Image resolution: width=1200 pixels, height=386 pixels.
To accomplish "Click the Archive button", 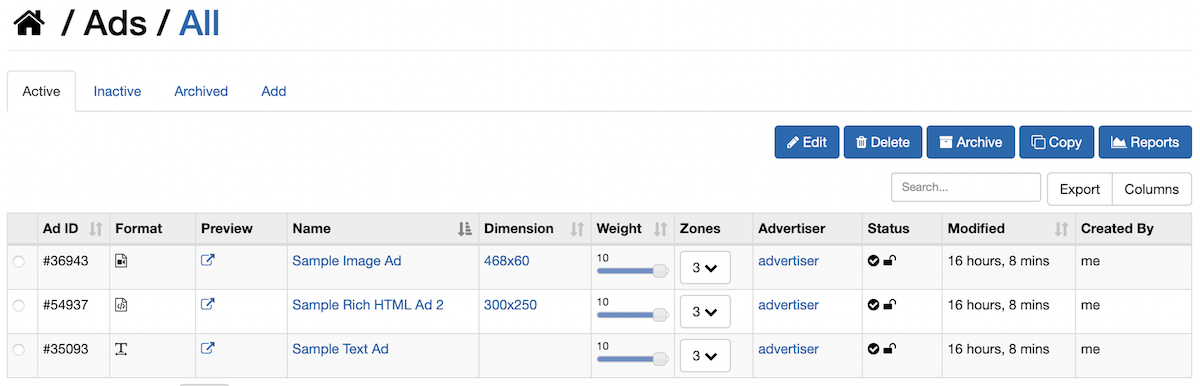I will (971, 142).
